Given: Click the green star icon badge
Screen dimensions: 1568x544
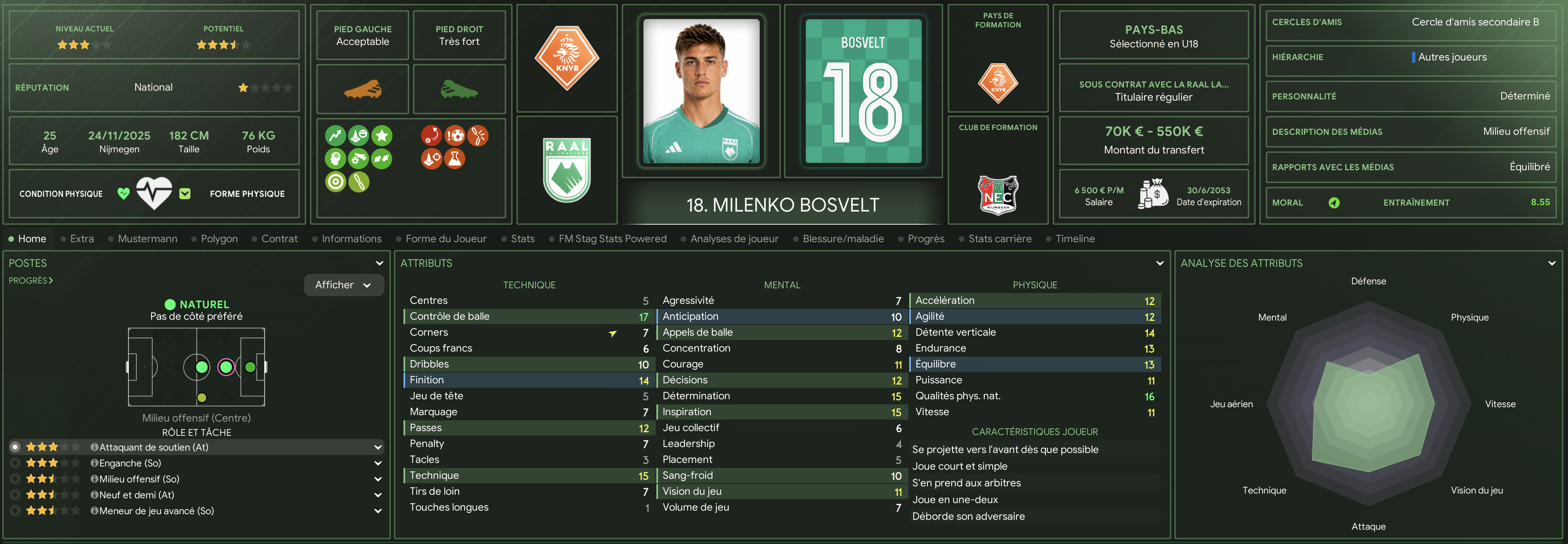Looking at the screenshot, I should click(x=382, y=136).
